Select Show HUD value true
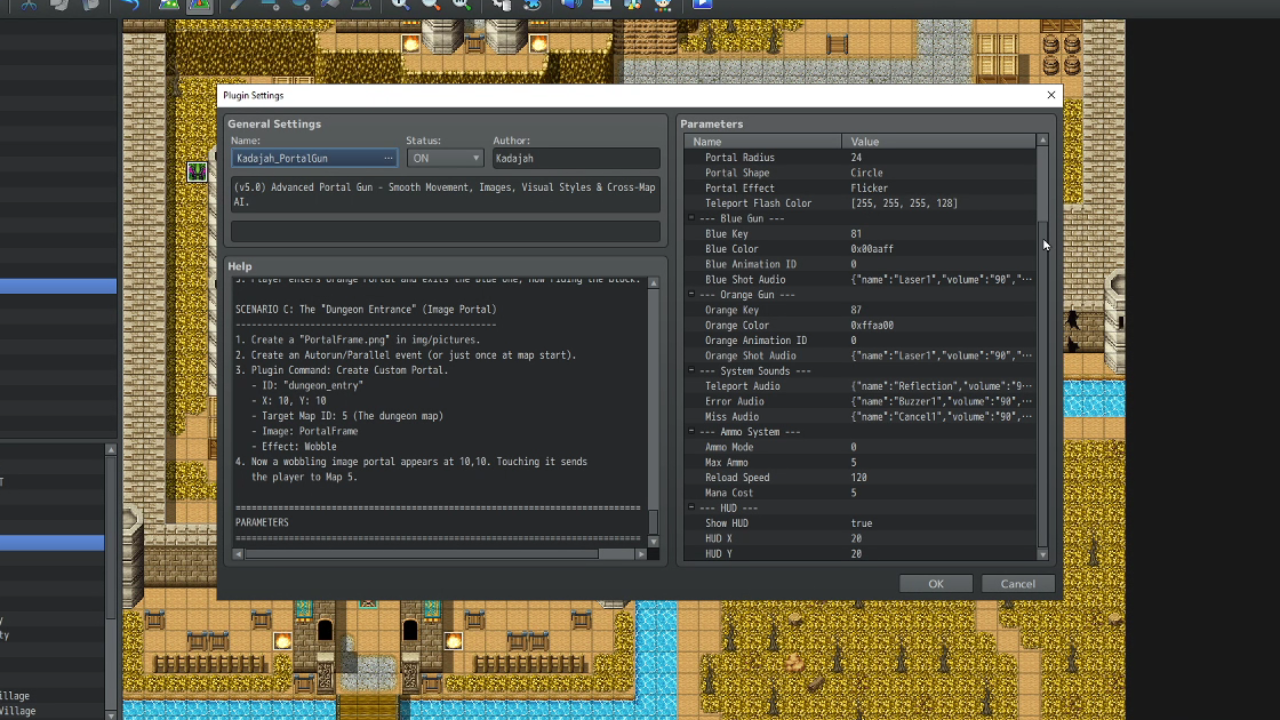1280x720 pixels. [x=861, y=523]
